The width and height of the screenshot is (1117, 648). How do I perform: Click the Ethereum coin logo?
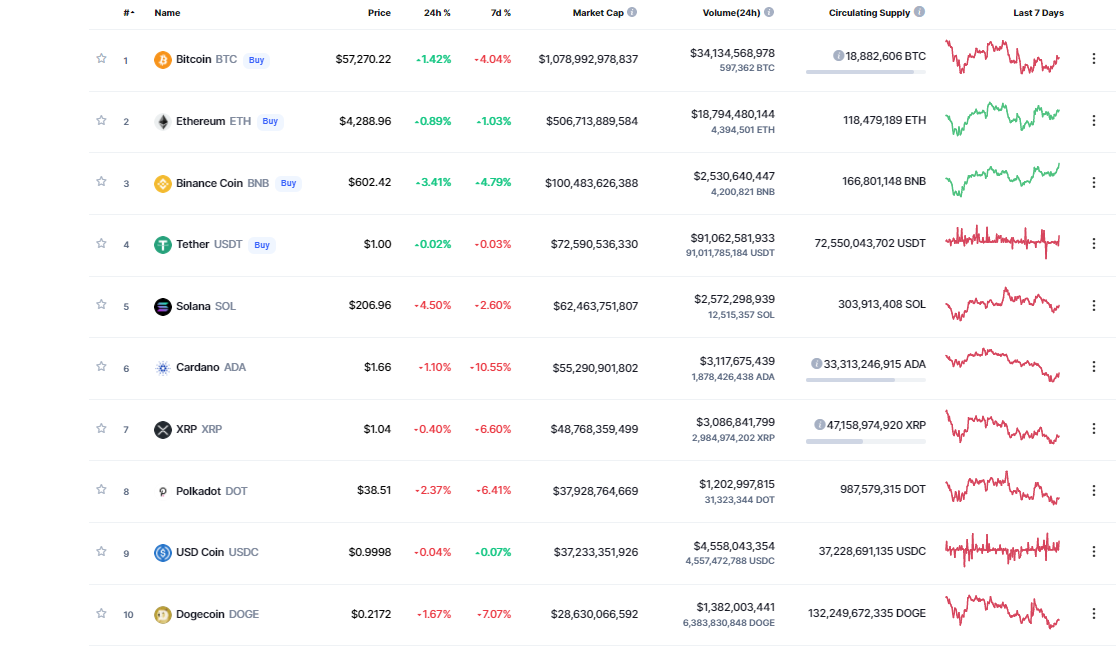click(162, 122)
